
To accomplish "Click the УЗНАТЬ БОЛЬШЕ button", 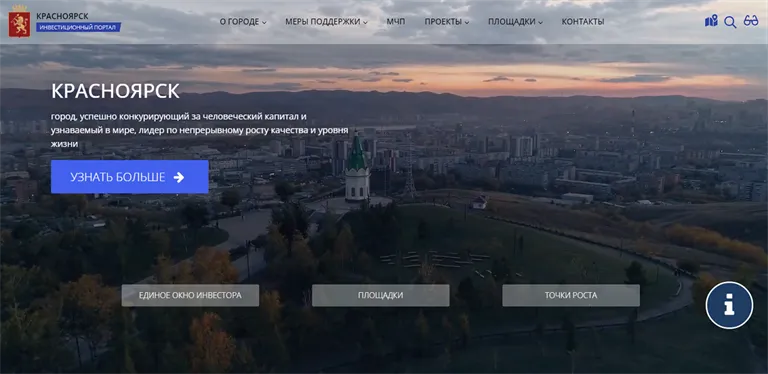I will 130,177.
